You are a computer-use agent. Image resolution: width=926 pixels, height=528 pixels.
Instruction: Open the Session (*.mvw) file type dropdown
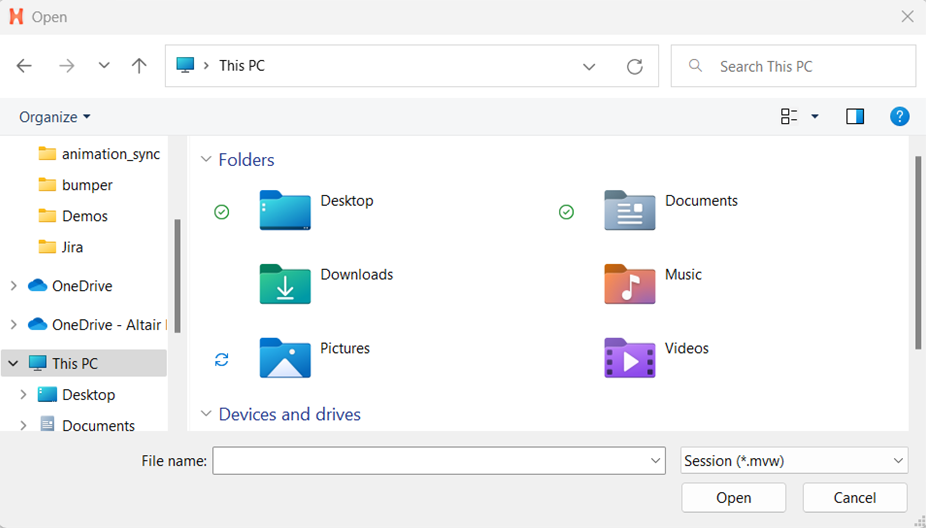click(794, 461)
